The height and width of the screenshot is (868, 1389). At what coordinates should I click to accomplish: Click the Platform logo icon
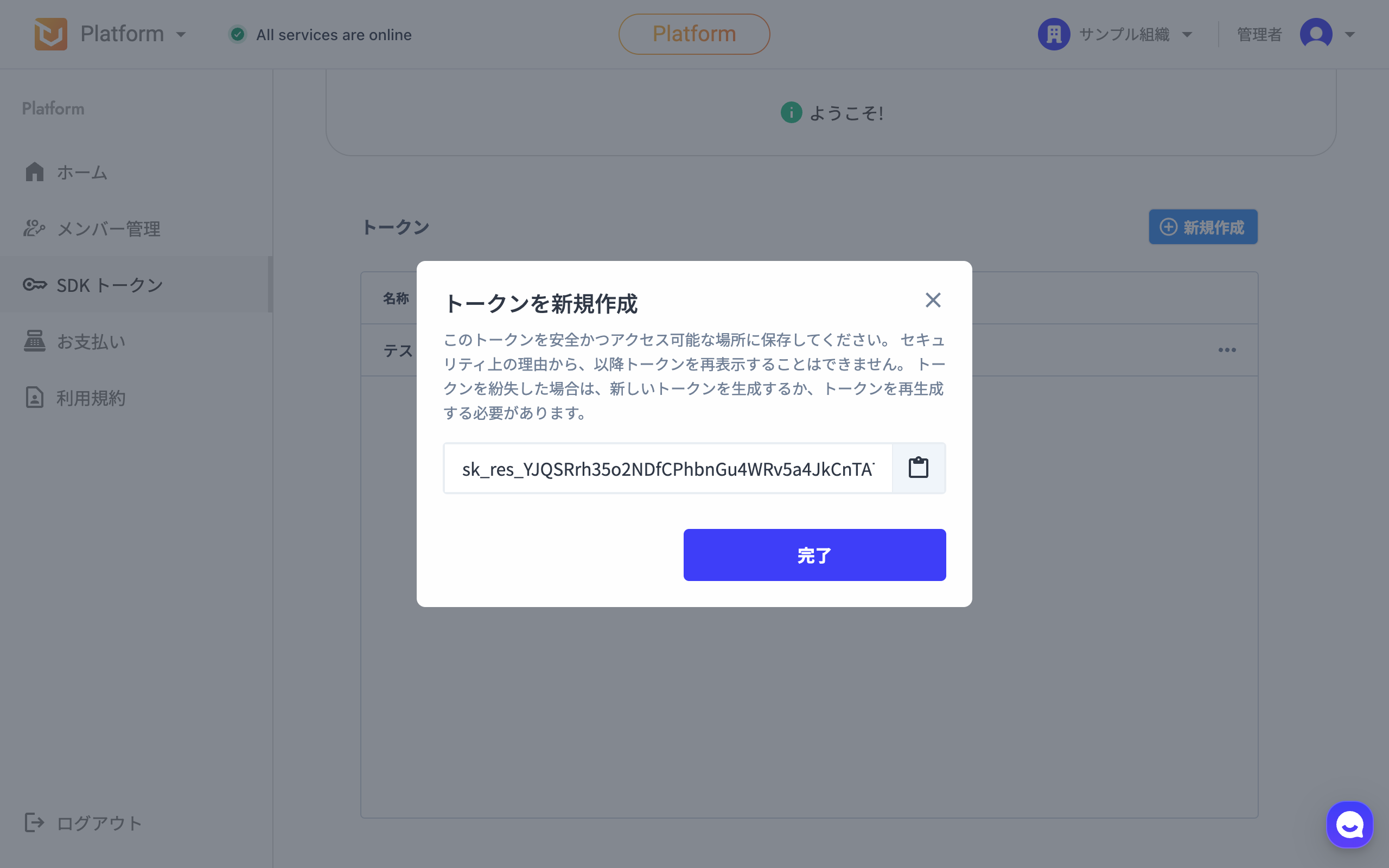[50, 34]
